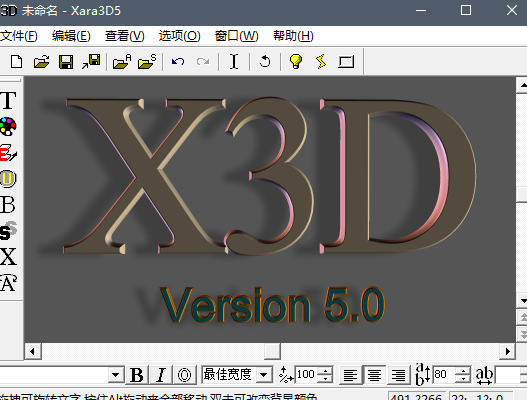Image resolution: width=527 pixels, height=400 pixels.
Task: Click the rotate arrow icon
Action: [265, 62]
